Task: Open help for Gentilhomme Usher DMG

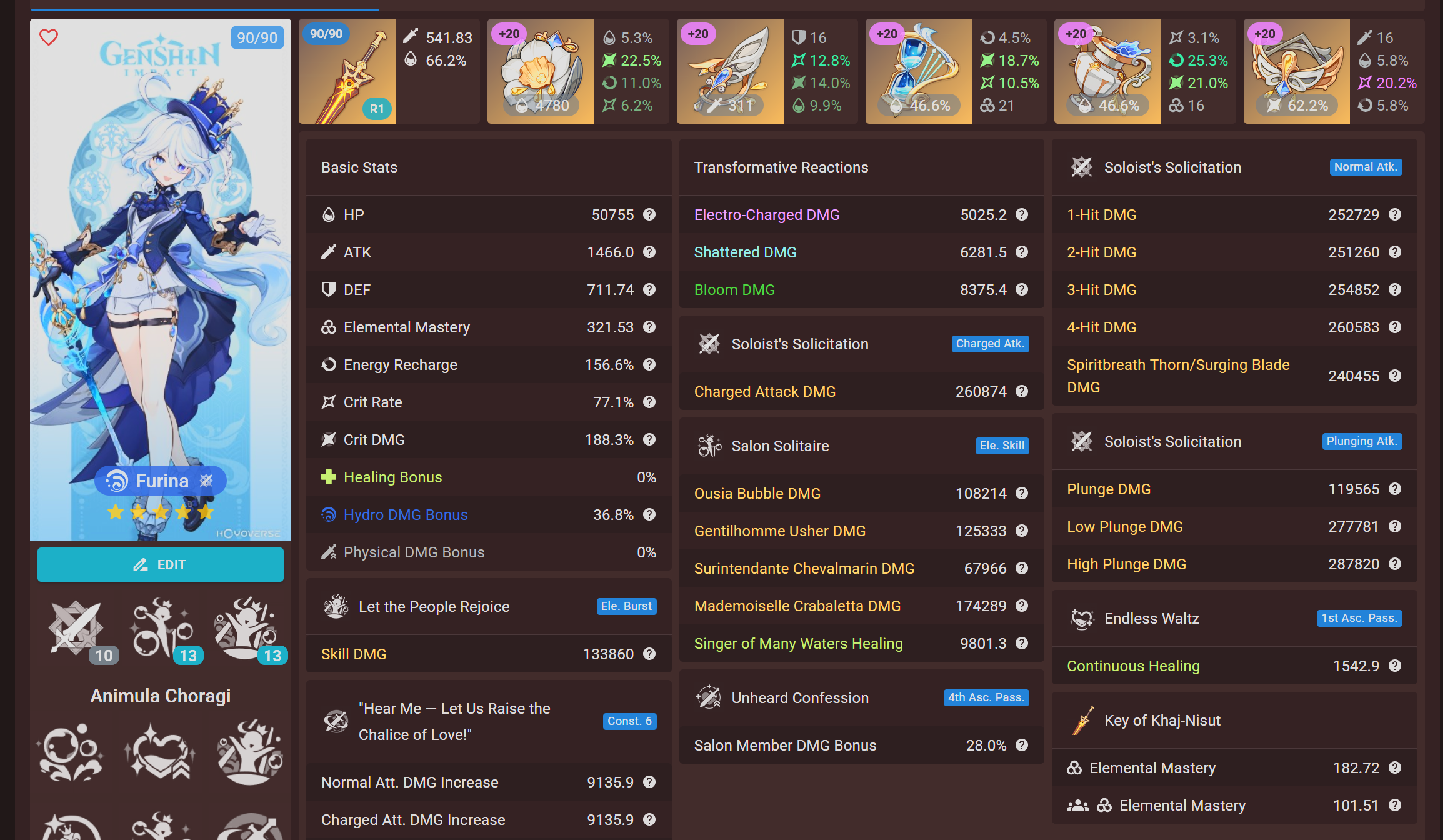Action: tap(1022, 531)
